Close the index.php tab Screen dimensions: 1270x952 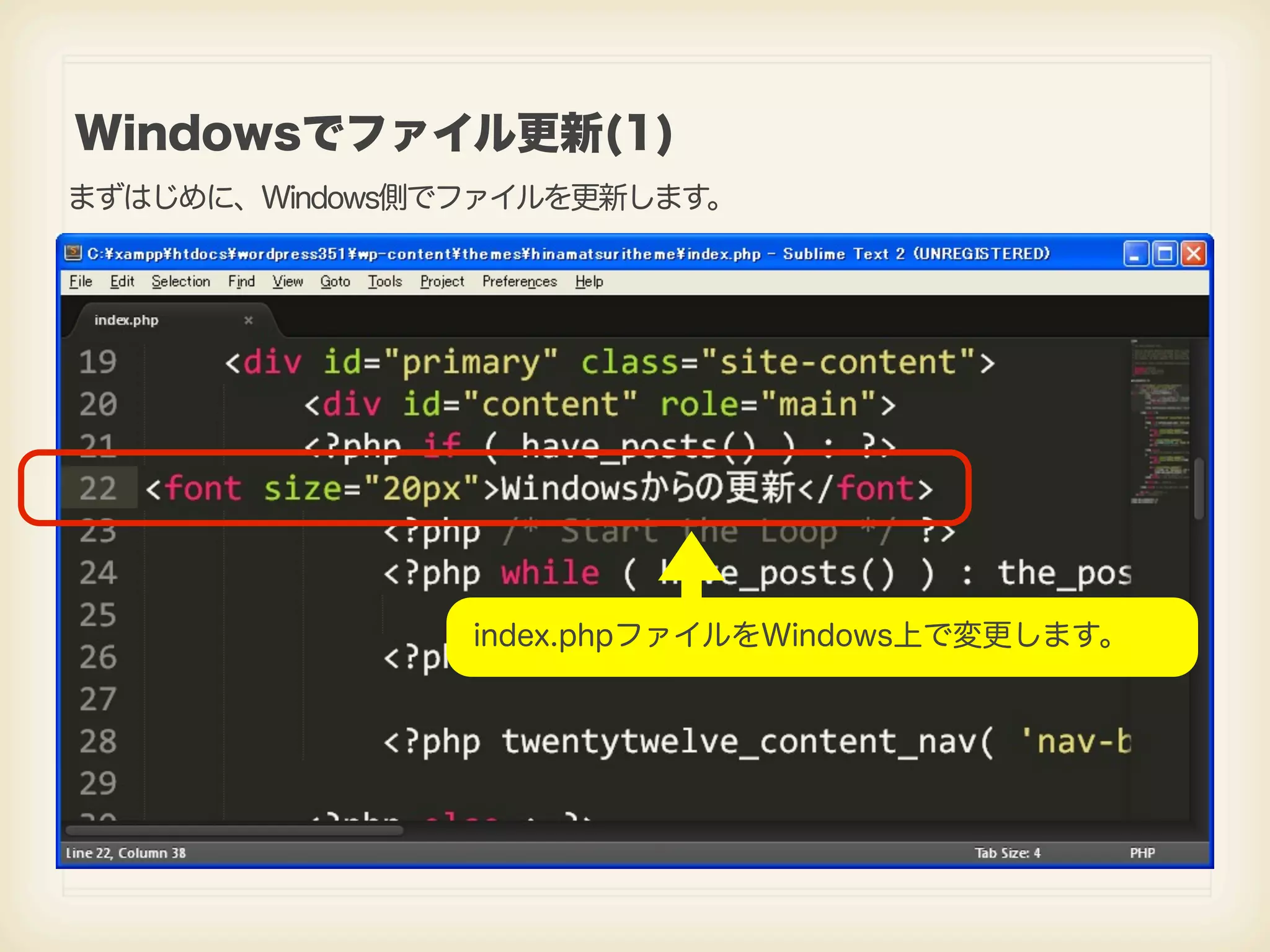point(248,320)
